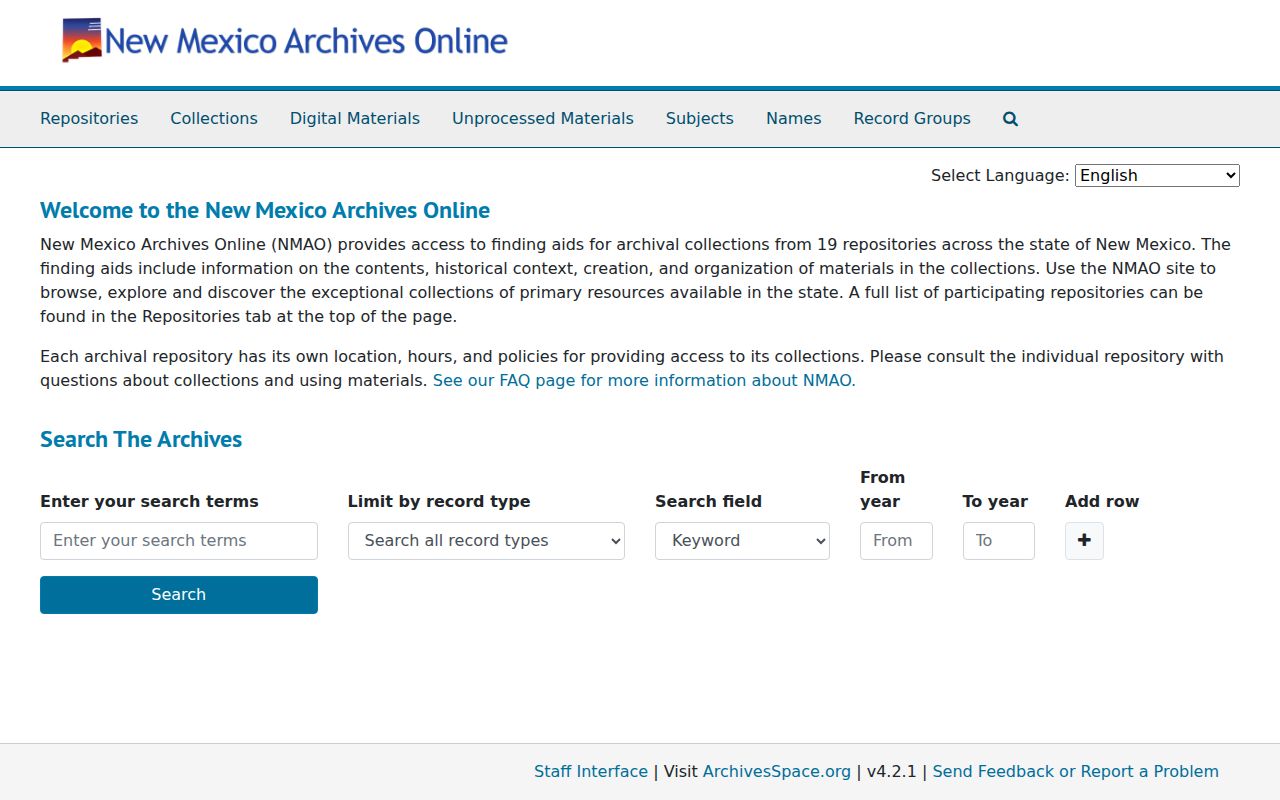The image size is (1280, 800).
Task: Open the Subjects listing
Action: pyautogui.click(x=700, y=118)
